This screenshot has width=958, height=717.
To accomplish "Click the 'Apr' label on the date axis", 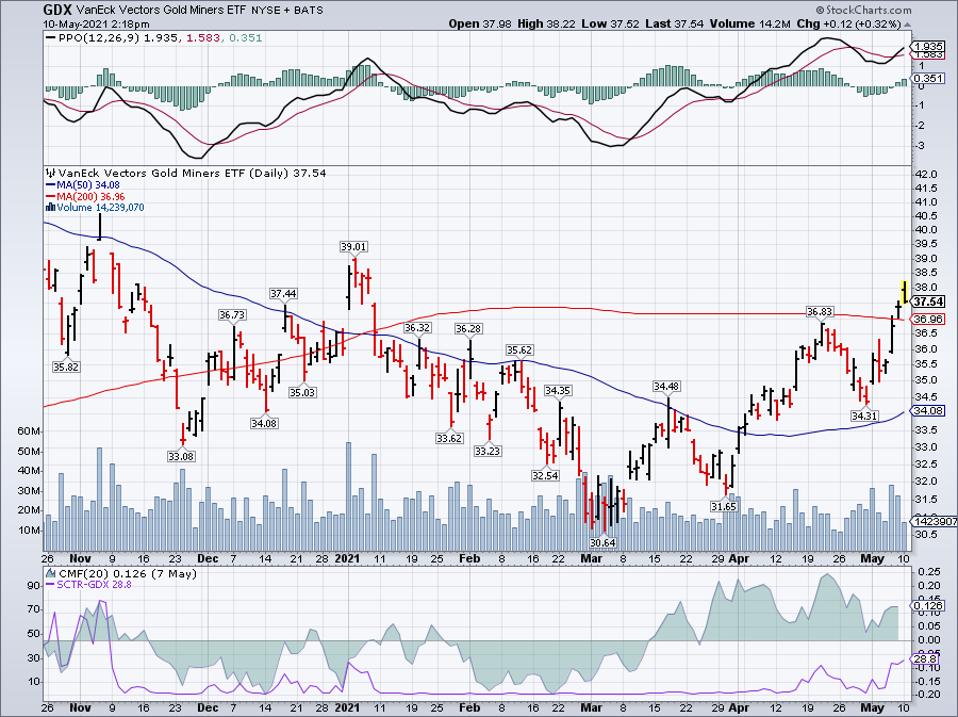I will click(x=739, y=558).
